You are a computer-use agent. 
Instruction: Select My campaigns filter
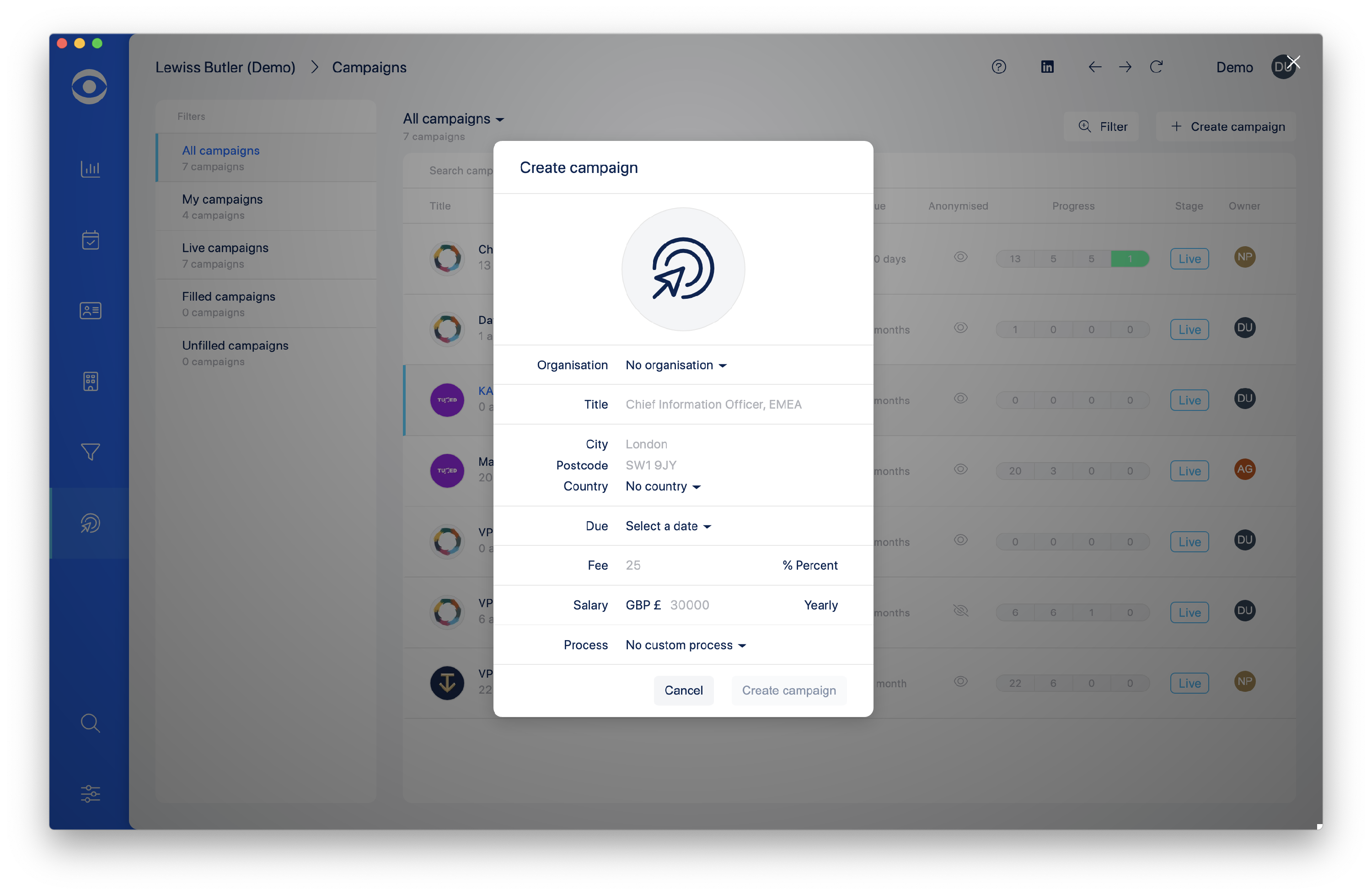[x=222, y=206]
